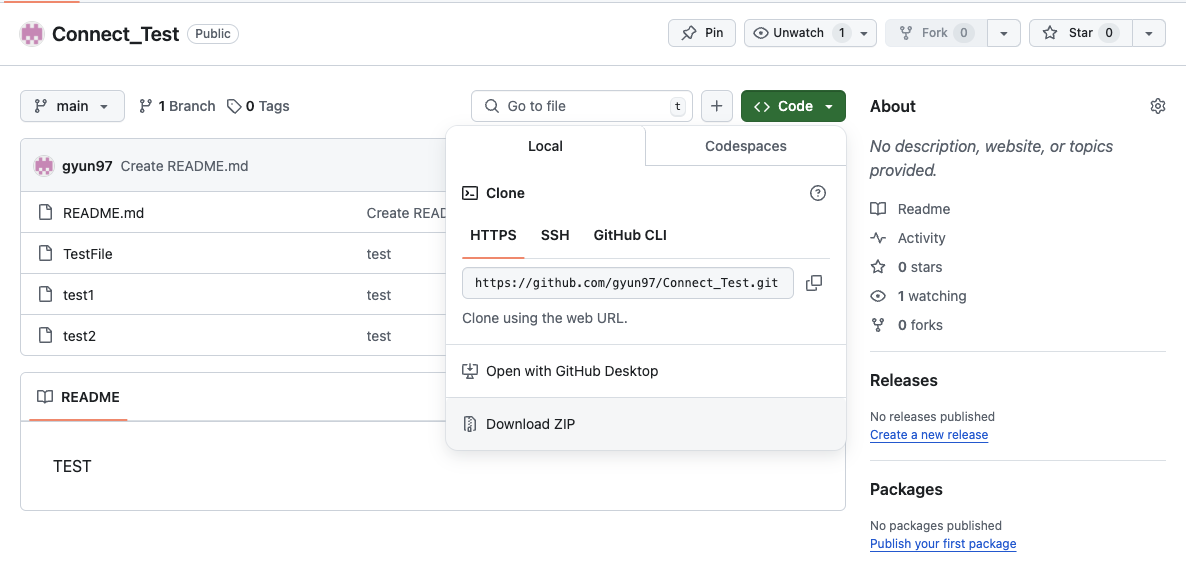Click the fork icon beside 0 forks
Screen dimensions: 1186x576
click(x=878, y=325)
